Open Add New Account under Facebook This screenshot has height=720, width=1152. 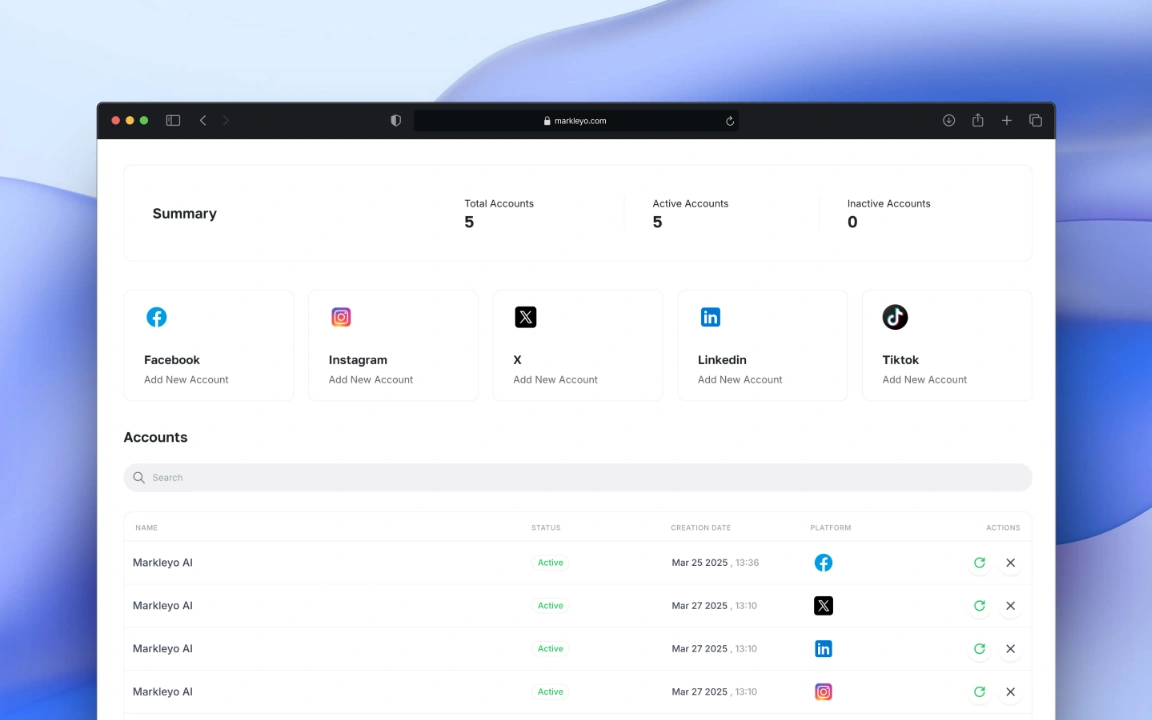point(186,379)
